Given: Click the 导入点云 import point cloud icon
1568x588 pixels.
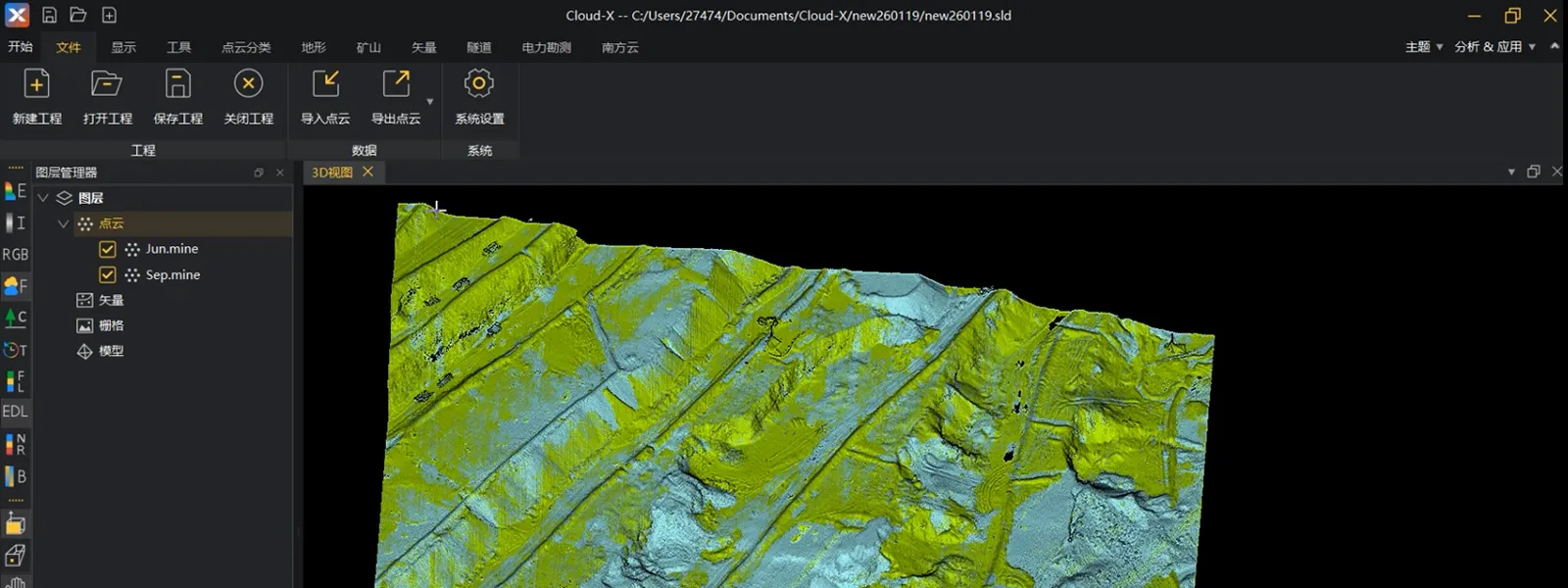Looking at the screenshot, I should click(325, 84).
